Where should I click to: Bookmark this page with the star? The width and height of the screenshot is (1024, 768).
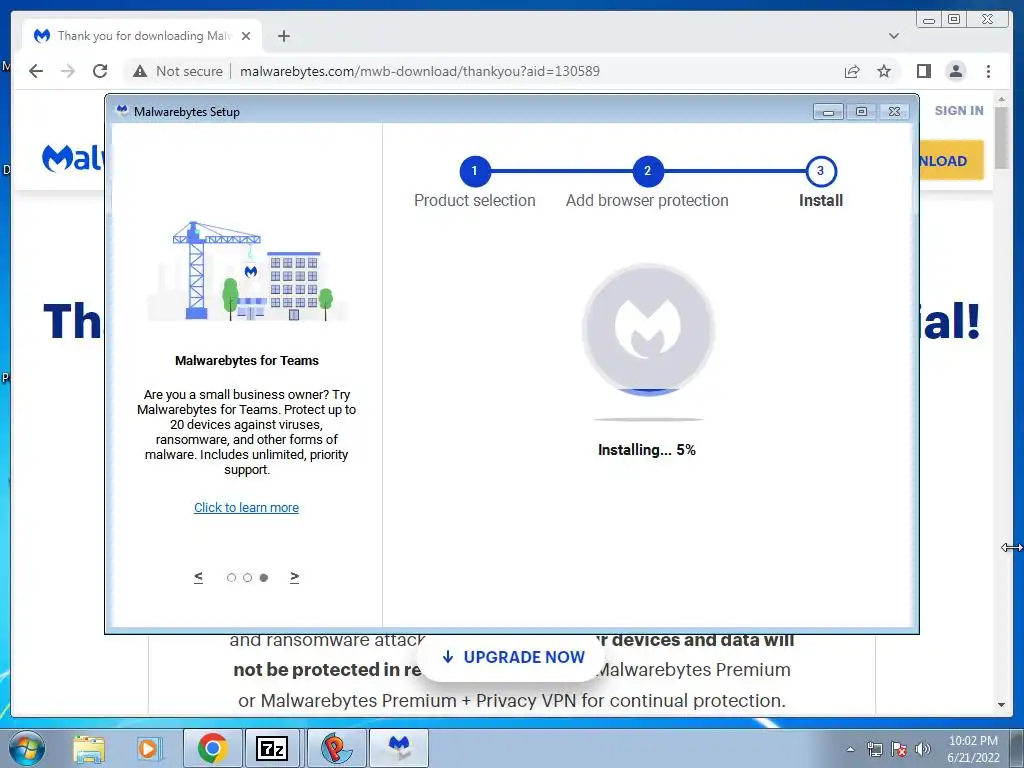(884, 71)
